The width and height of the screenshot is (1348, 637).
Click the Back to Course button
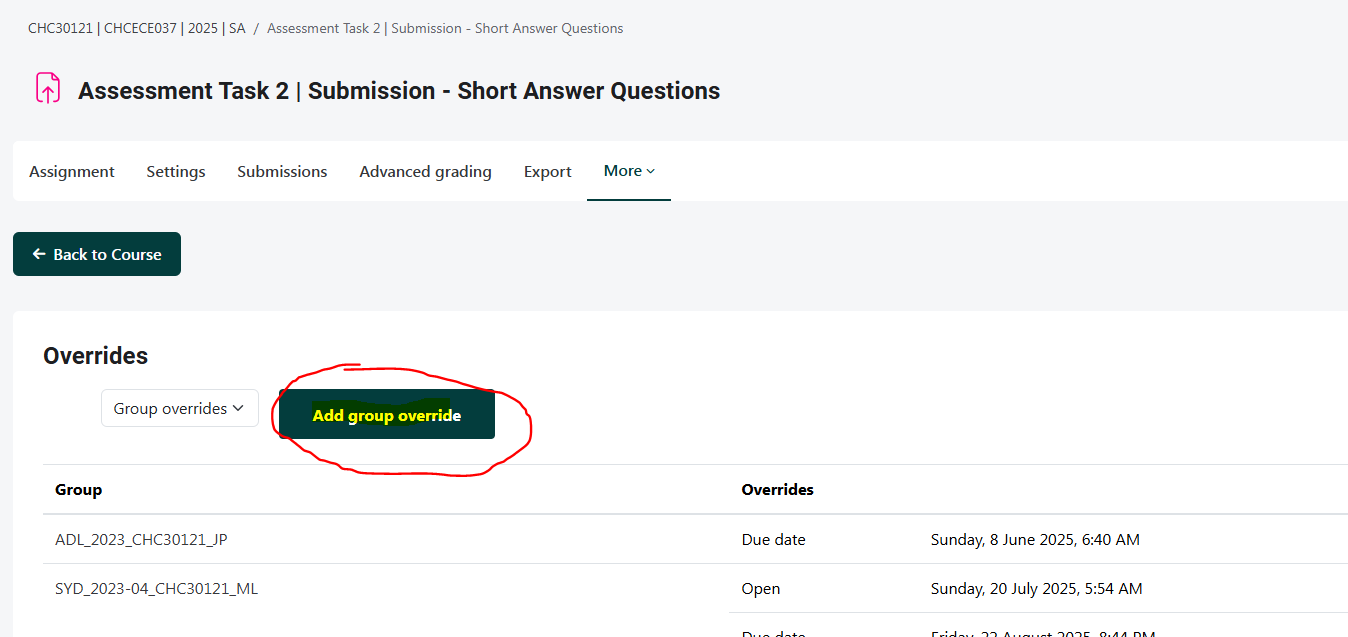point(97,254)
